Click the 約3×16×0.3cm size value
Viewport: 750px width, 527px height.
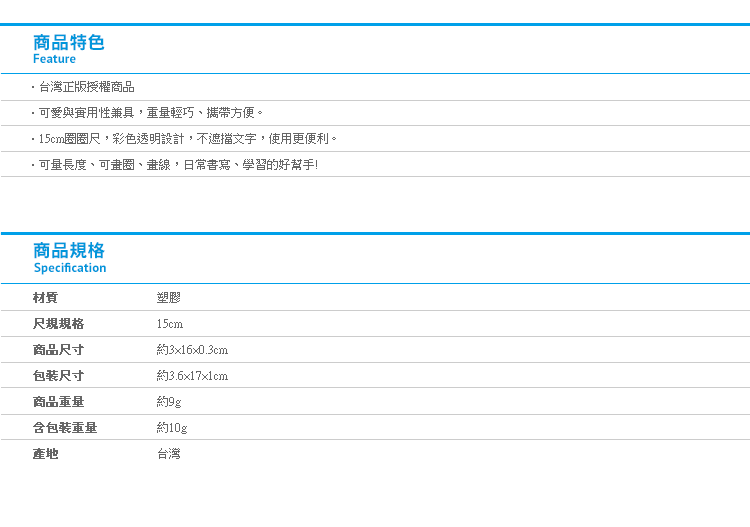192,350
